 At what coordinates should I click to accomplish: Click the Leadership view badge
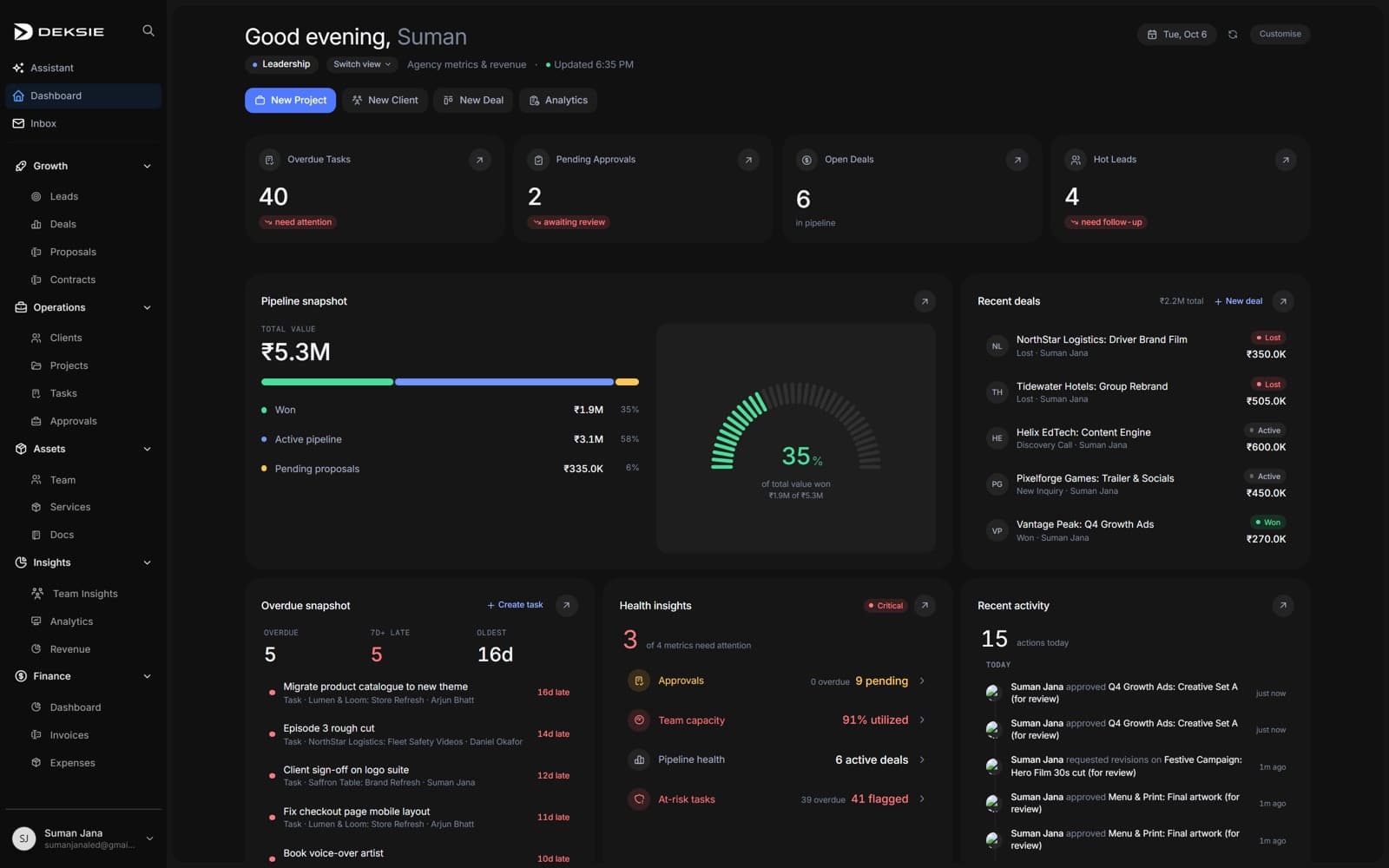(280, 64)
